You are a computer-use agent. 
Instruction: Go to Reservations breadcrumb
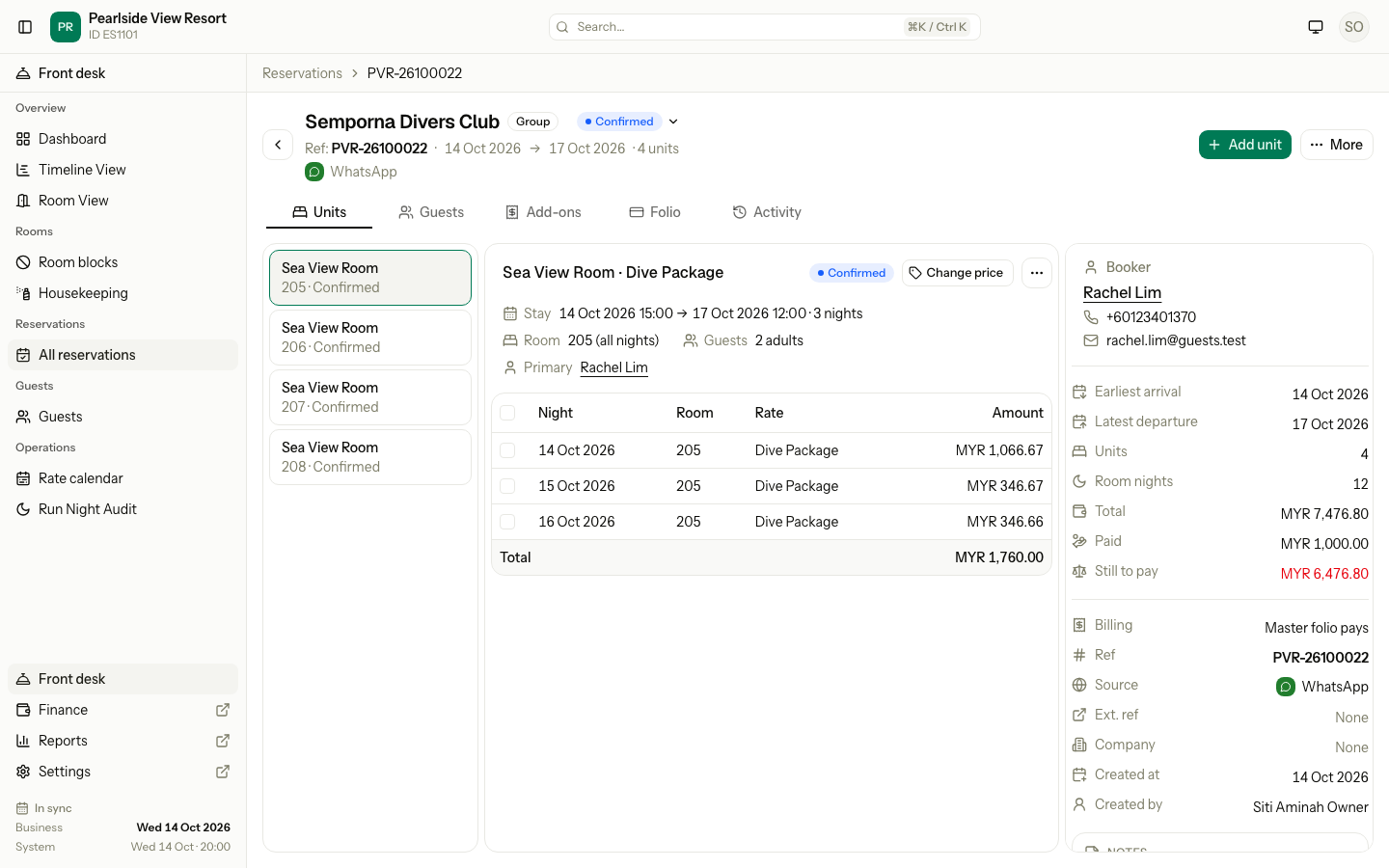[x=302, y=73]
